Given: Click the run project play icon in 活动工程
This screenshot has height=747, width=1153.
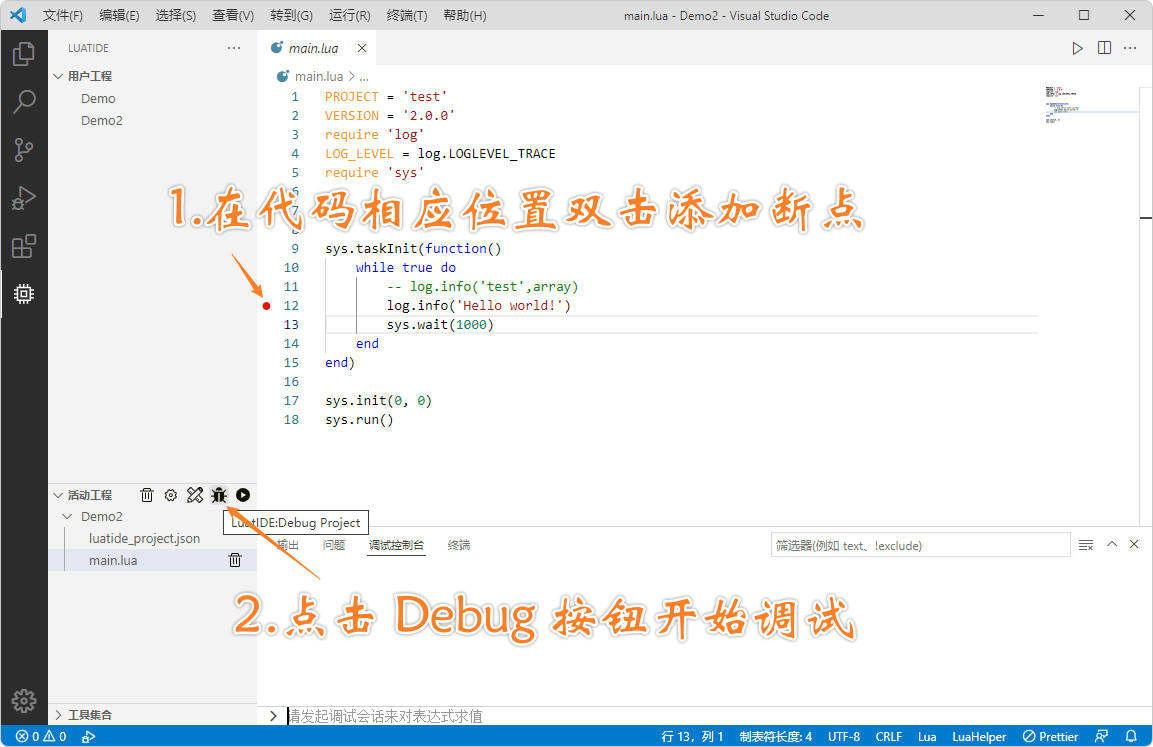Looking at the screenshot, I should click(x=243, y=496).
